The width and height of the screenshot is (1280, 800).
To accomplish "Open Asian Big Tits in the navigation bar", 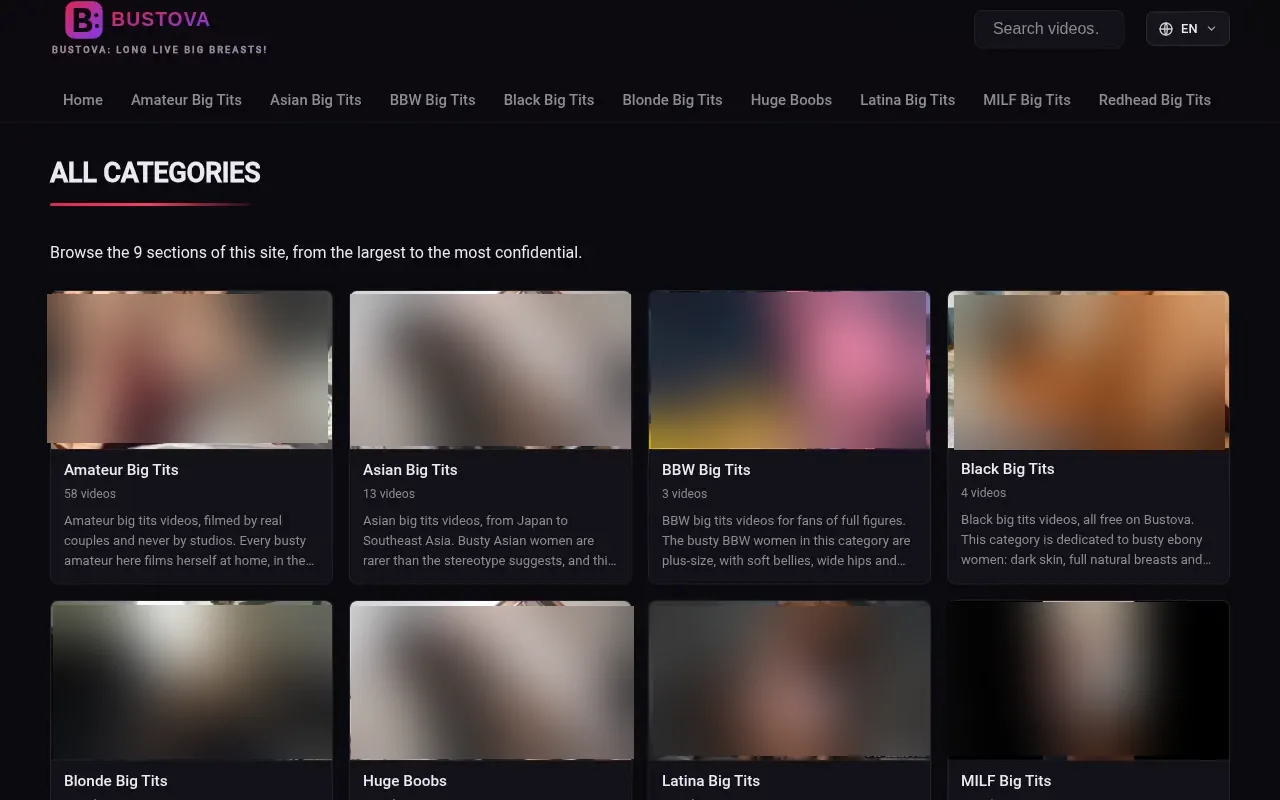I will point(316,100).
